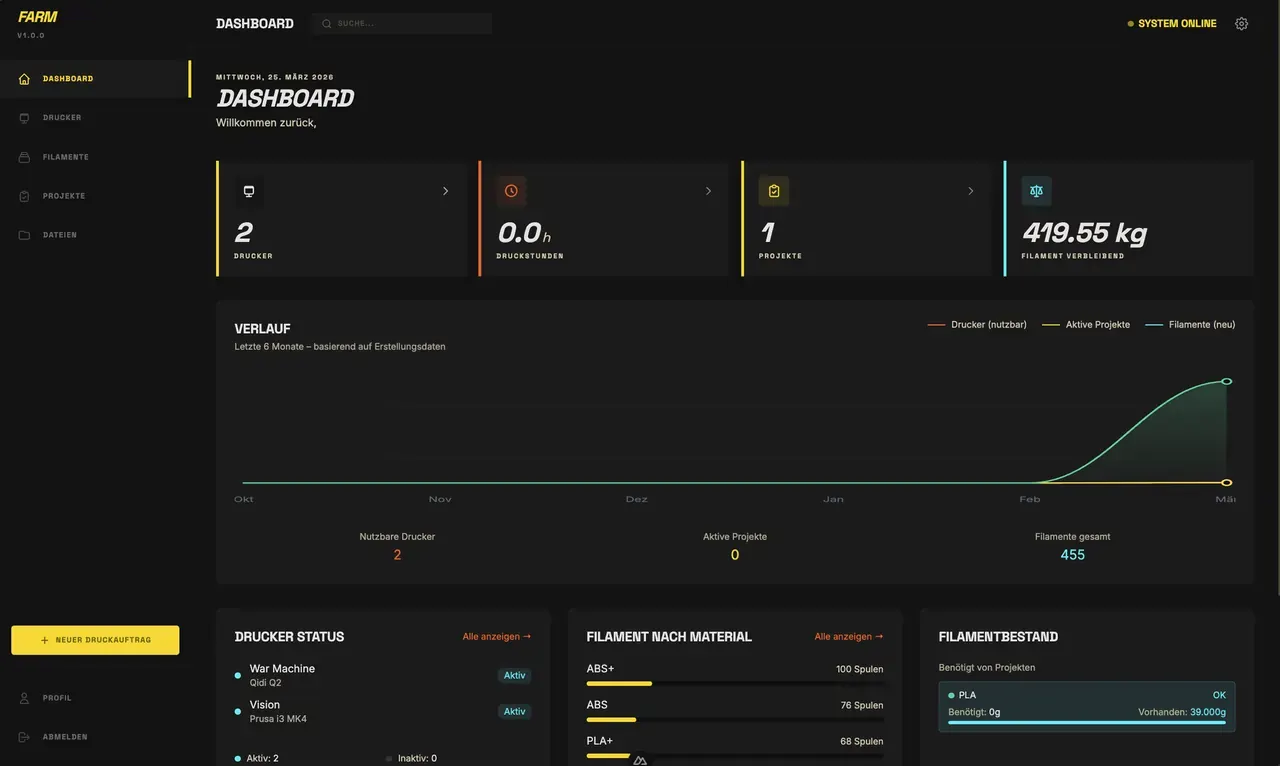Toggle Drucker (nutzbar) legend series
1280x766 pixels.
[977, 324]
